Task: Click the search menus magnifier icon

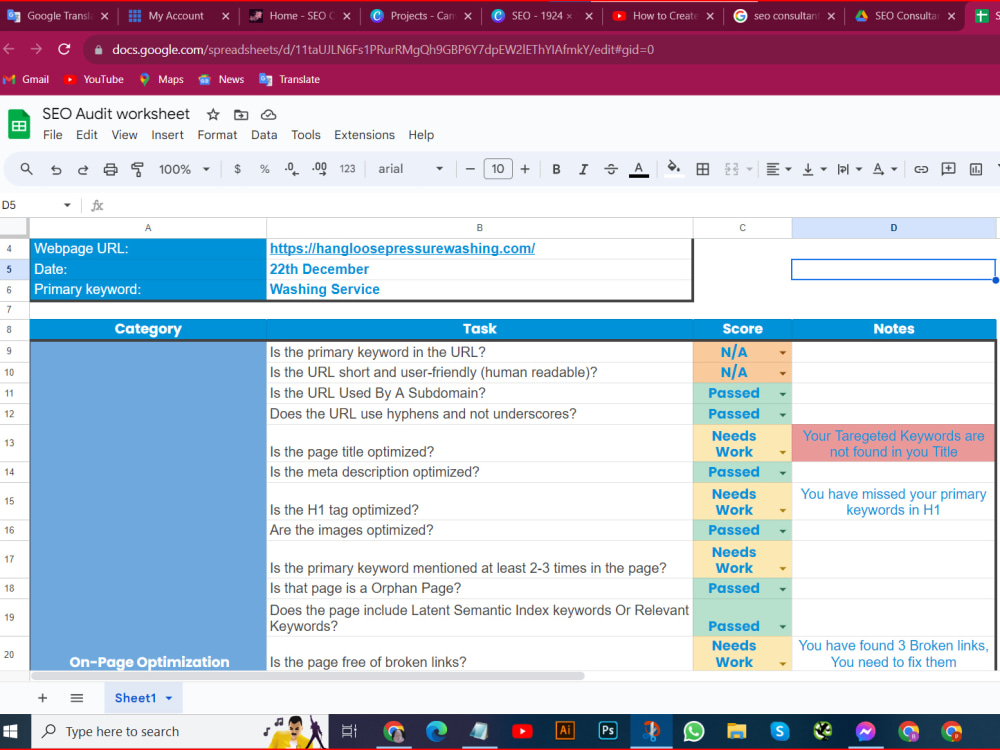Action: click(x=26, y=169)
